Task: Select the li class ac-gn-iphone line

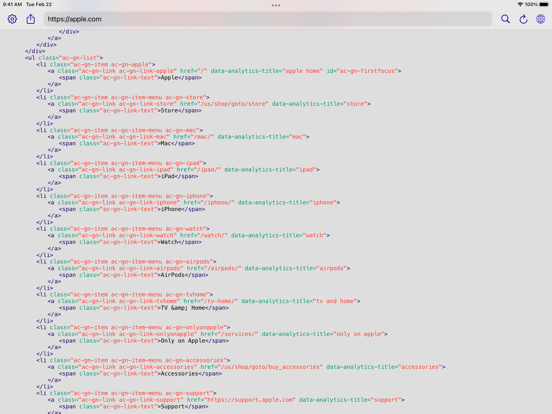Action: (x=125, y=196)
